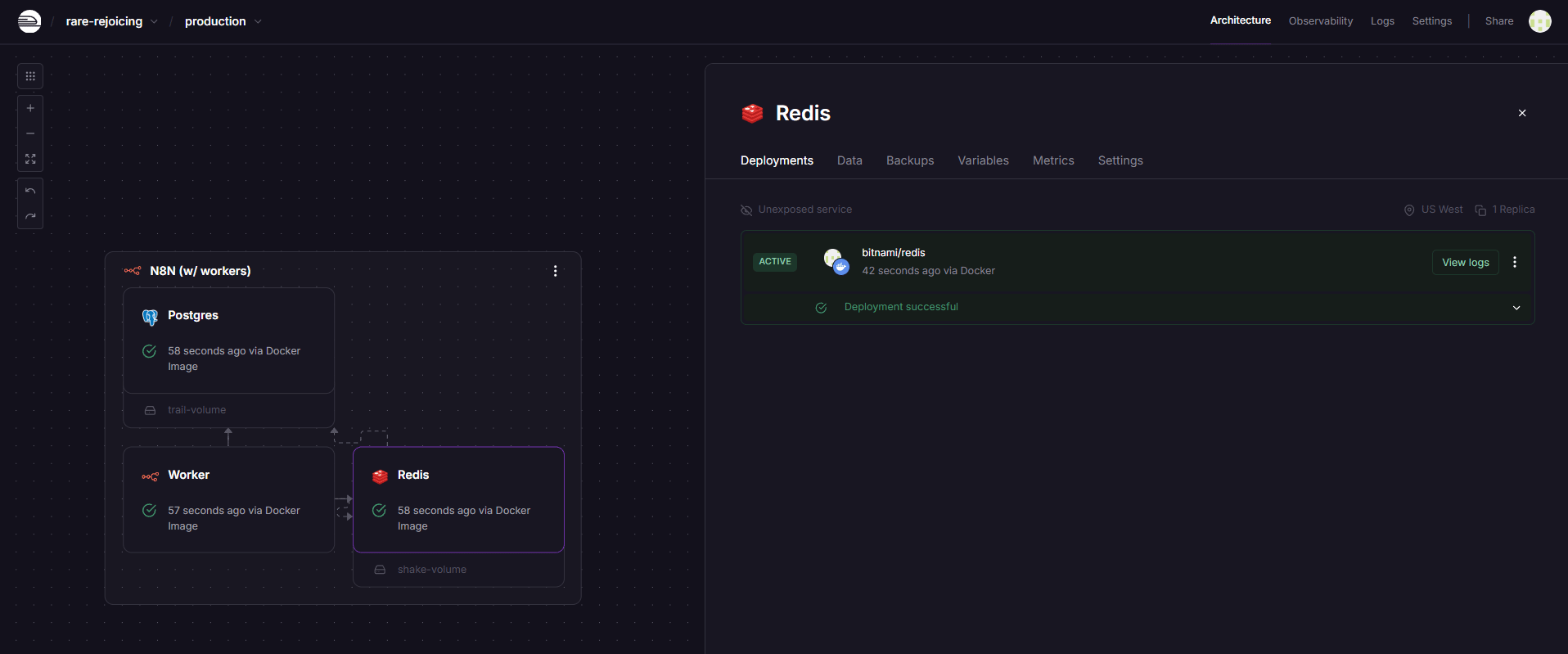Open project Settings in top navigation

[x=1432, y=21]
